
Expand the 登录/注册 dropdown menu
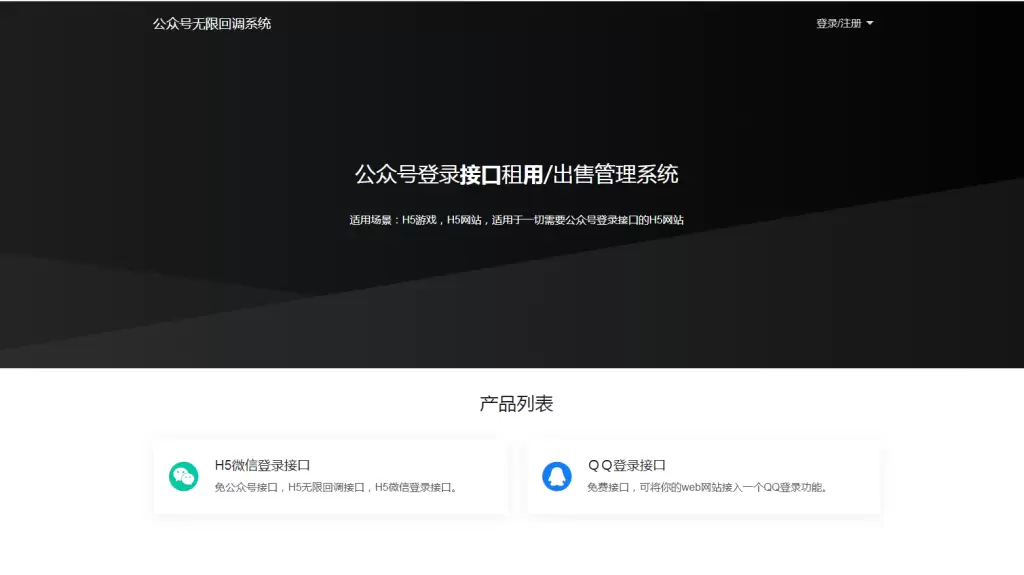click(844, 24)
